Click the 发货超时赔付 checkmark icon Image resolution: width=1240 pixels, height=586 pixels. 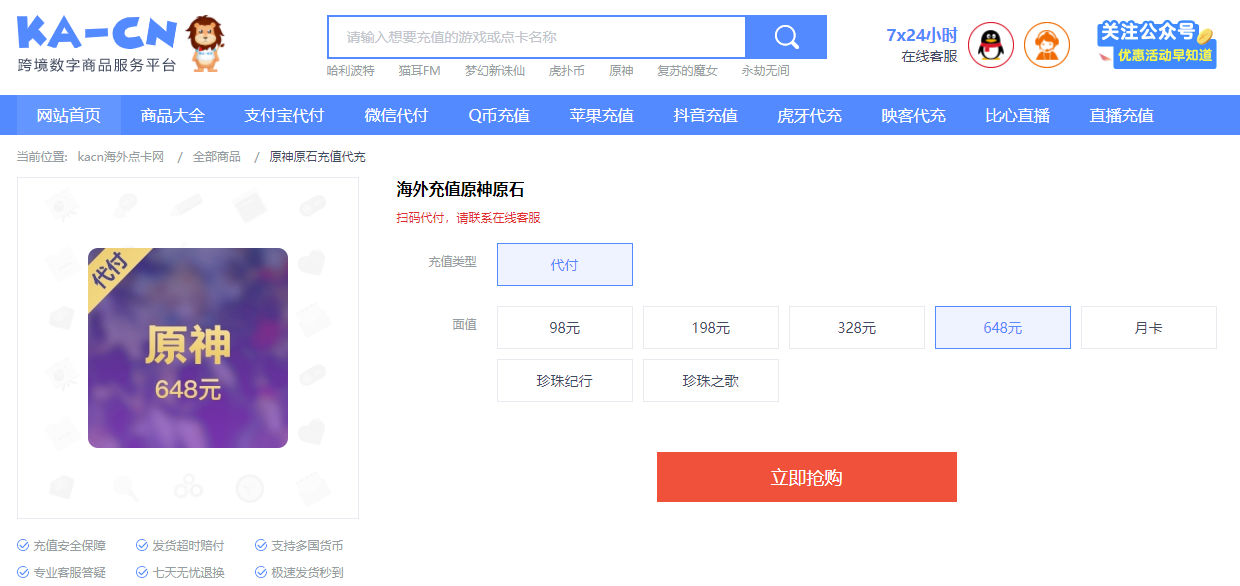click(x=142, y=546)
